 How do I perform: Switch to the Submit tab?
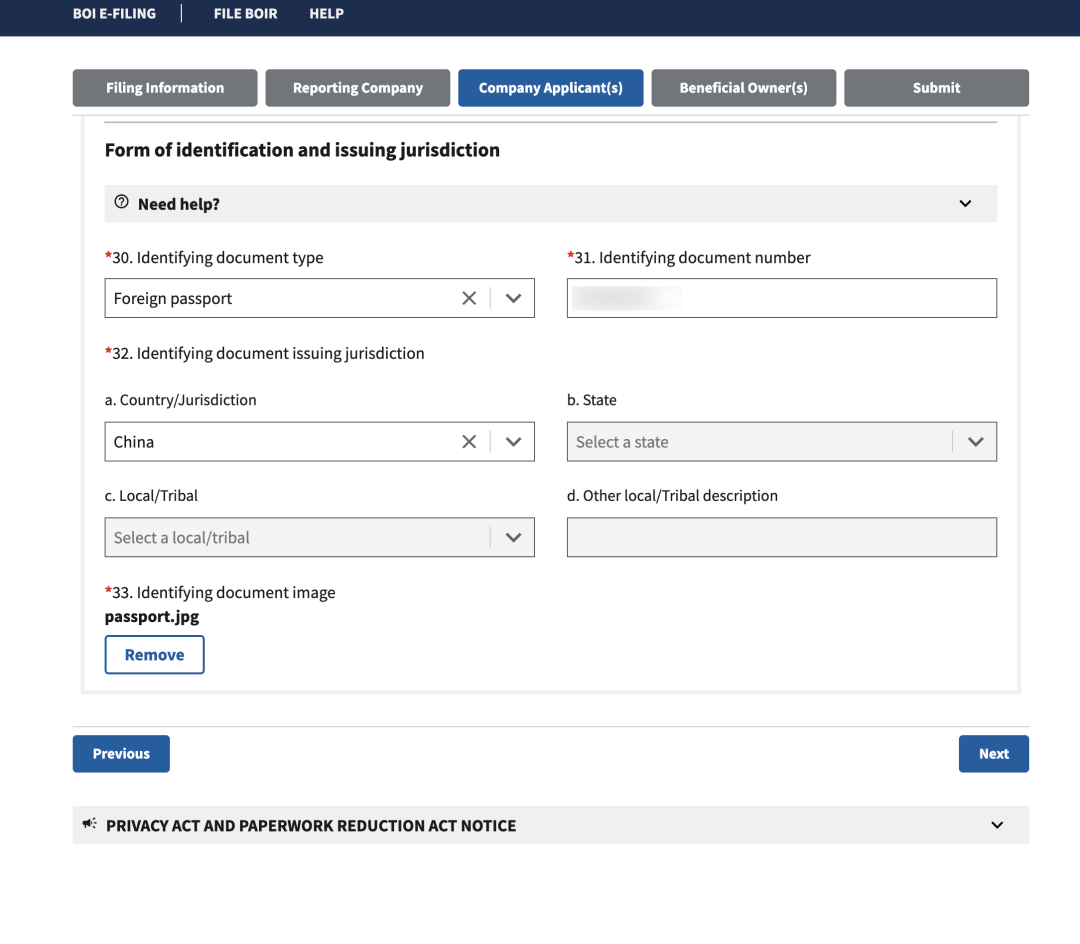click(936, 88)
